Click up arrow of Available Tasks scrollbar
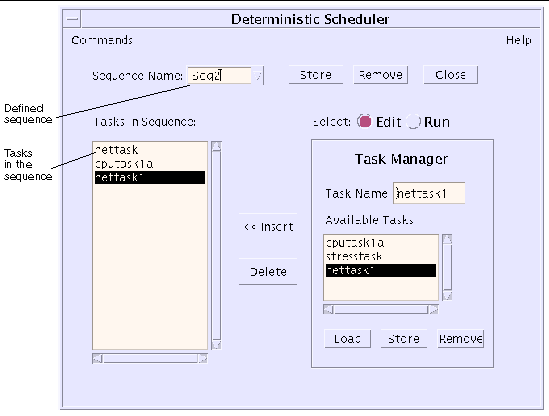The image size is (549, 416). (447, 240)
